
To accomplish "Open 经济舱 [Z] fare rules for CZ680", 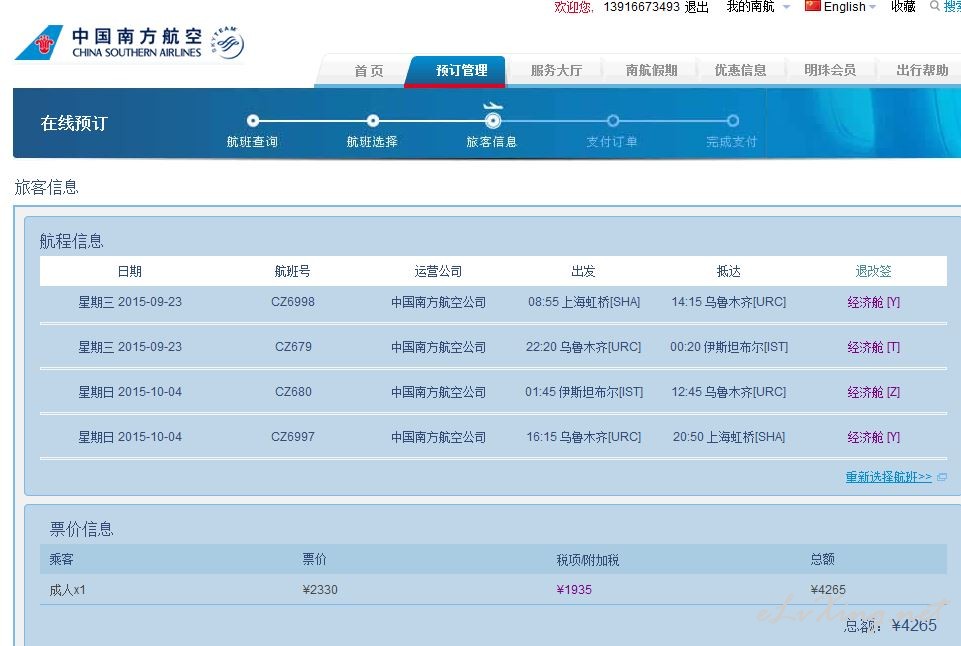I will point(873,392).
